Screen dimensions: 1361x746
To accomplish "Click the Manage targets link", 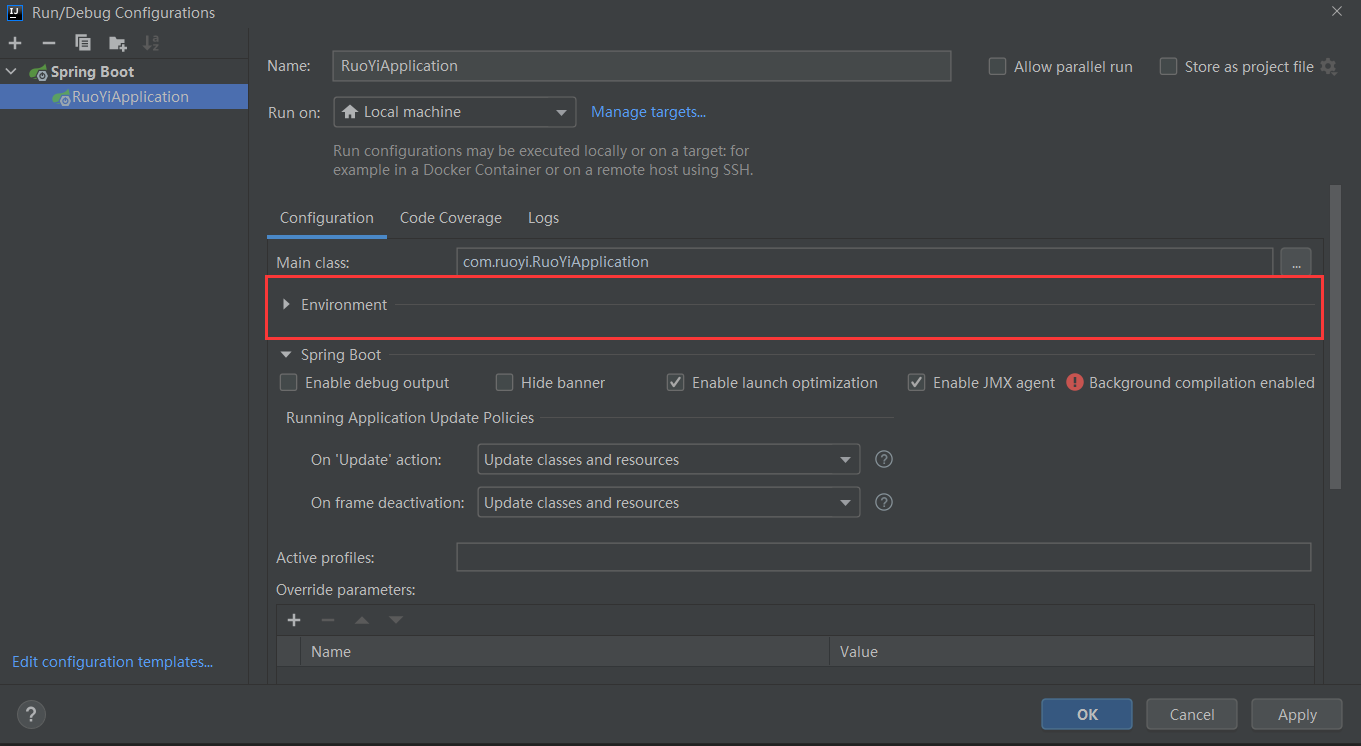I will tap(648, 112).
